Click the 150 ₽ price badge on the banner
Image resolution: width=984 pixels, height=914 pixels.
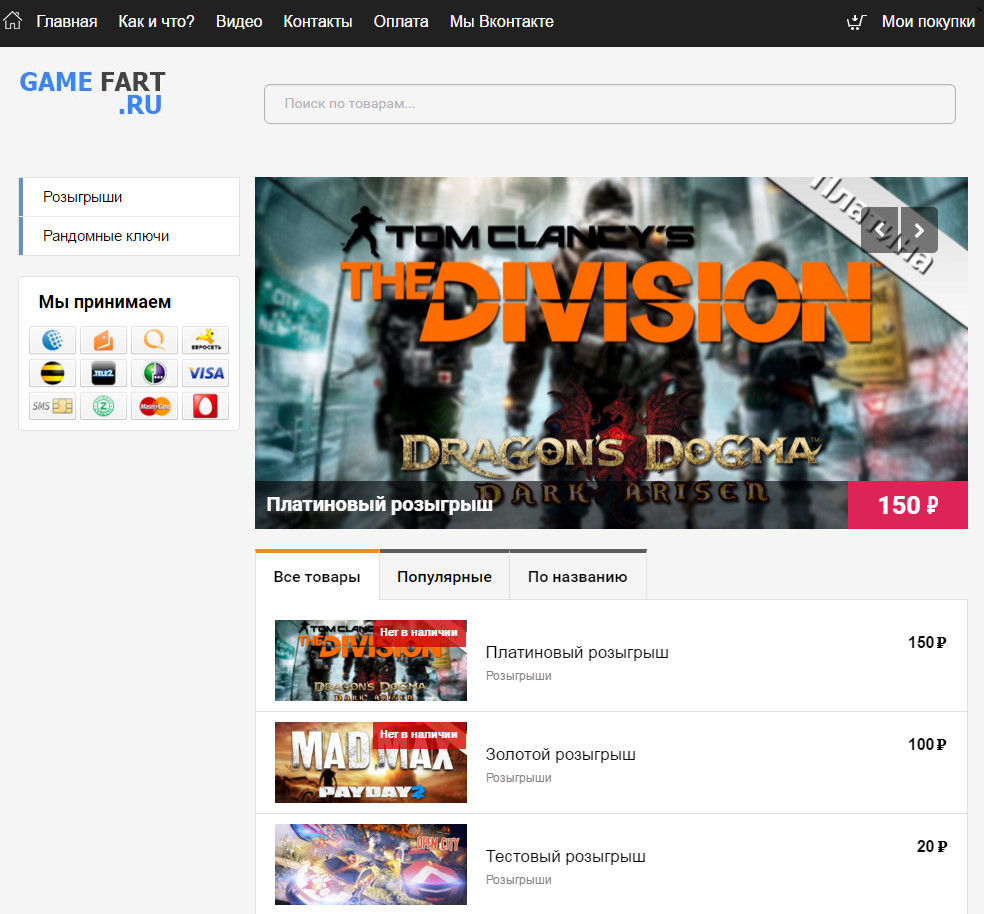pos(907,505)
